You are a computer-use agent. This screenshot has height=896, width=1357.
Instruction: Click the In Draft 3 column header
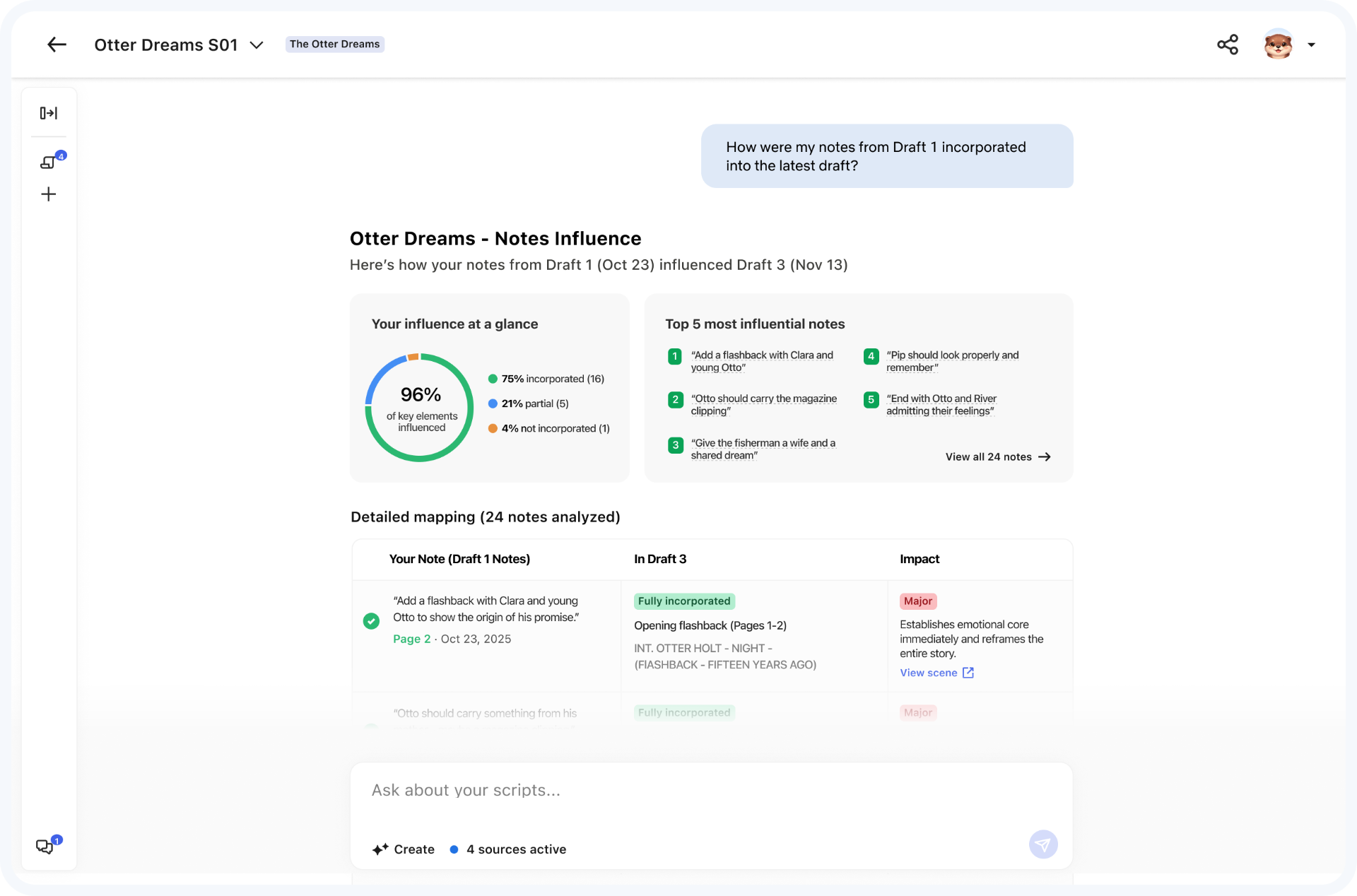click(660, 559)
